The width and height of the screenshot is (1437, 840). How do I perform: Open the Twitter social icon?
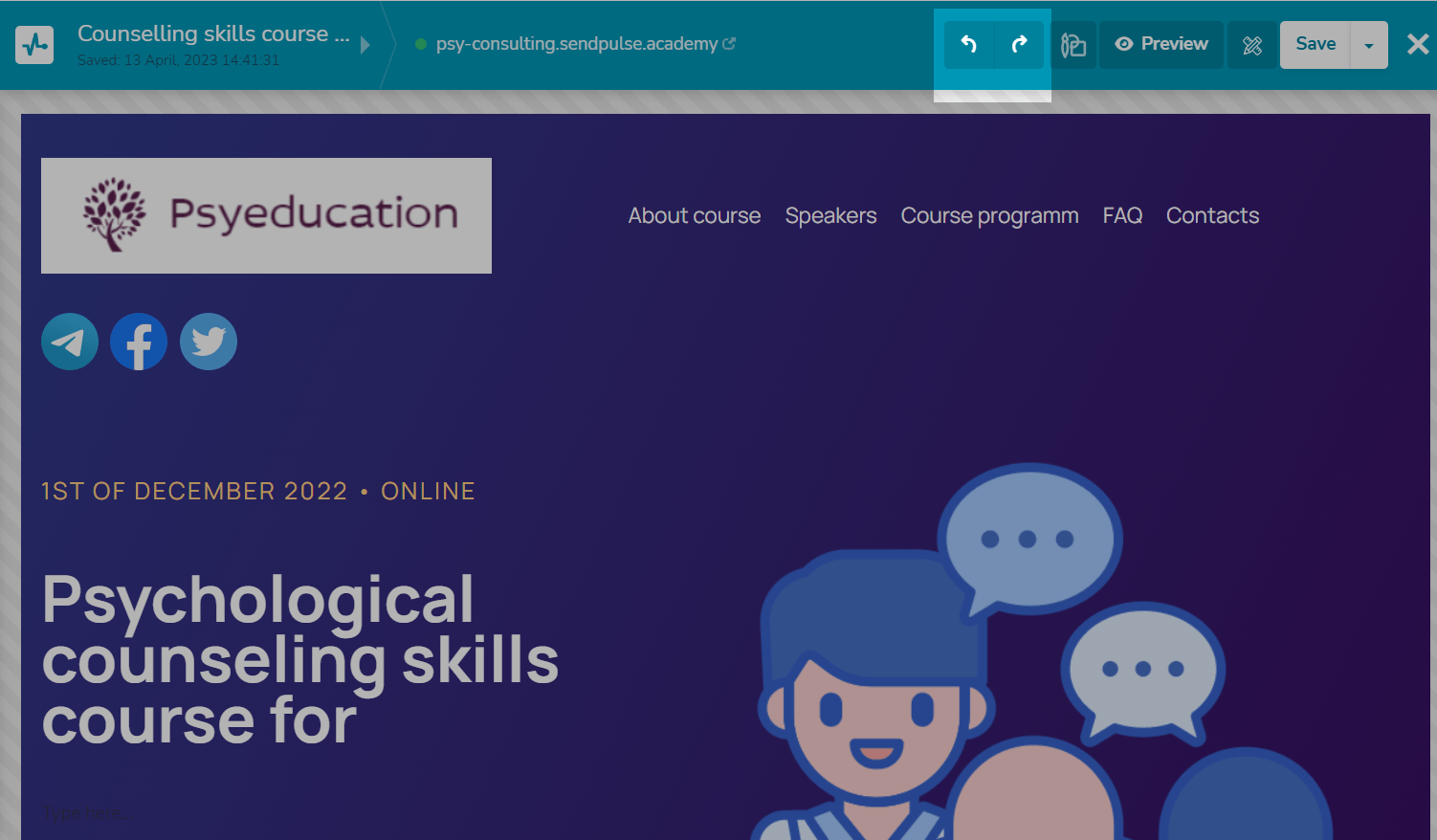pyautogui.click(x=209, y=342)
